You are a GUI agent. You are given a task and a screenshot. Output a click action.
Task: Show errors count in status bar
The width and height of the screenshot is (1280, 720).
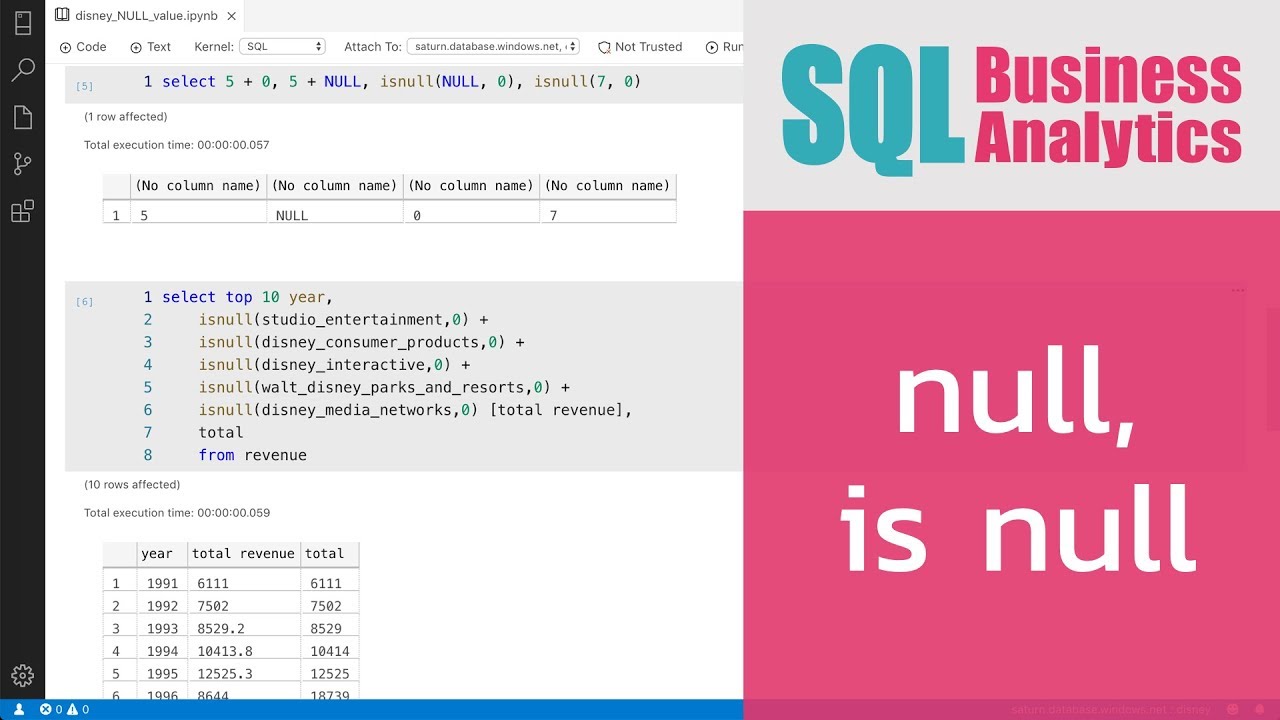(x=53, y=710)
